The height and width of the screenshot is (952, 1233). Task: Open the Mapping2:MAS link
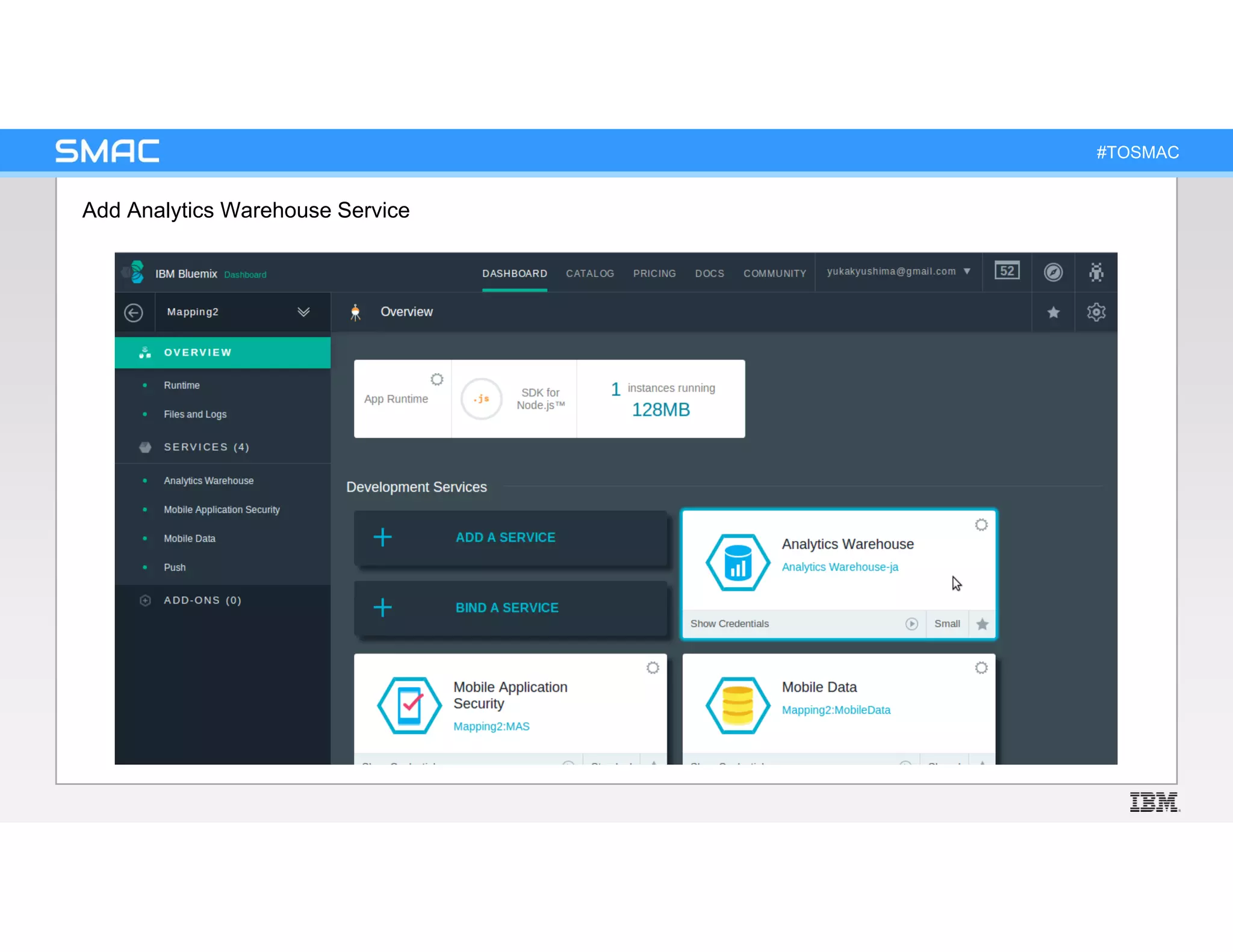point(491,726)
